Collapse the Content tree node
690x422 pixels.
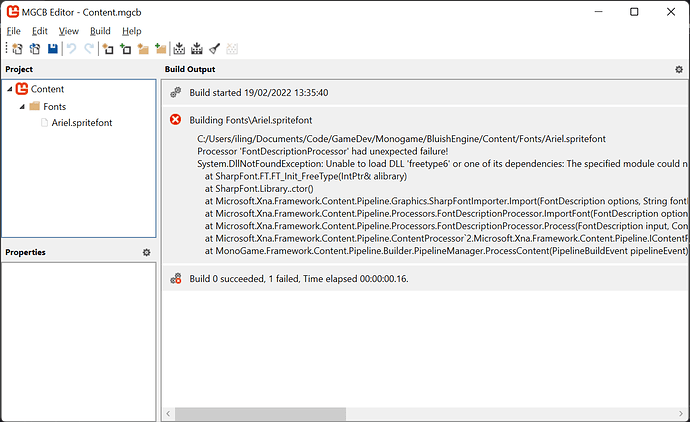coord(10,89)
